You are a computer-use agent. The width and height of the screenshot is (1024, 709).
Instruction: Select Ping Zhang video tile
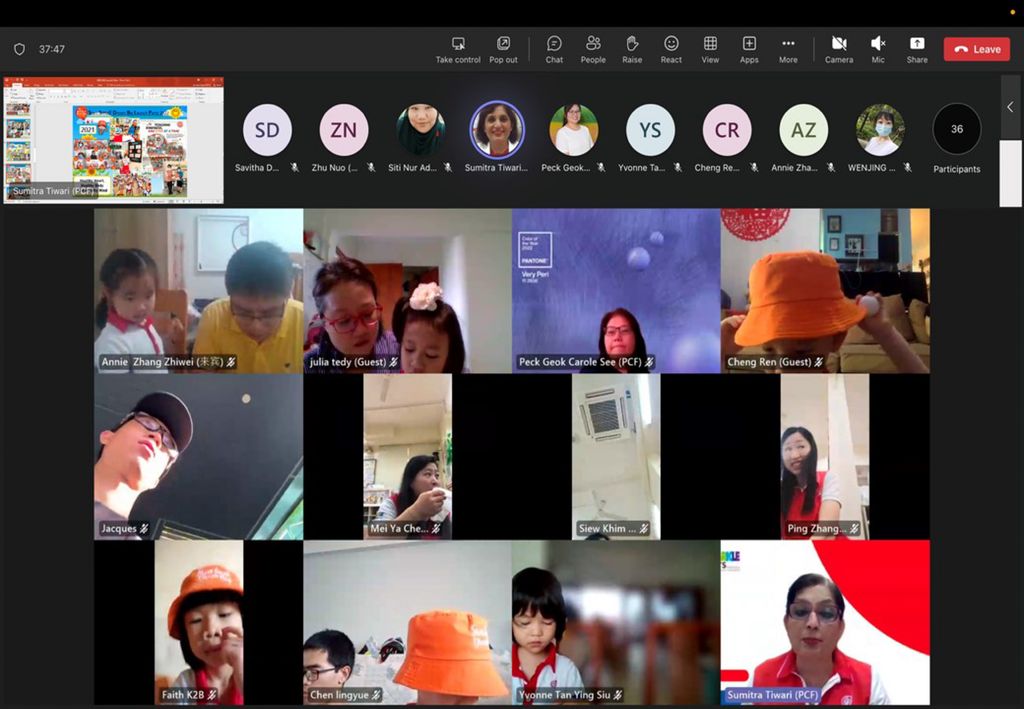(x=825, y=457)
